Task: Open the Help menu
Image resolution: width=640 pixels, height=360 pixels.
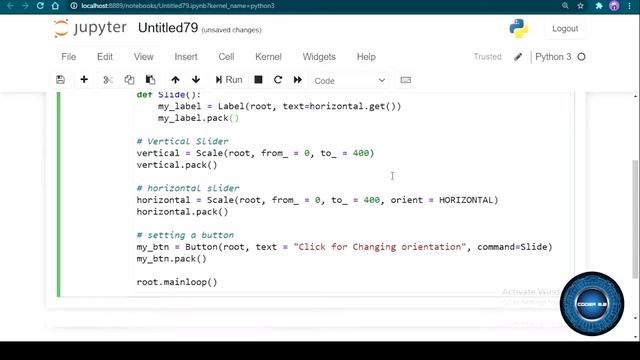Action: [366, 57]
